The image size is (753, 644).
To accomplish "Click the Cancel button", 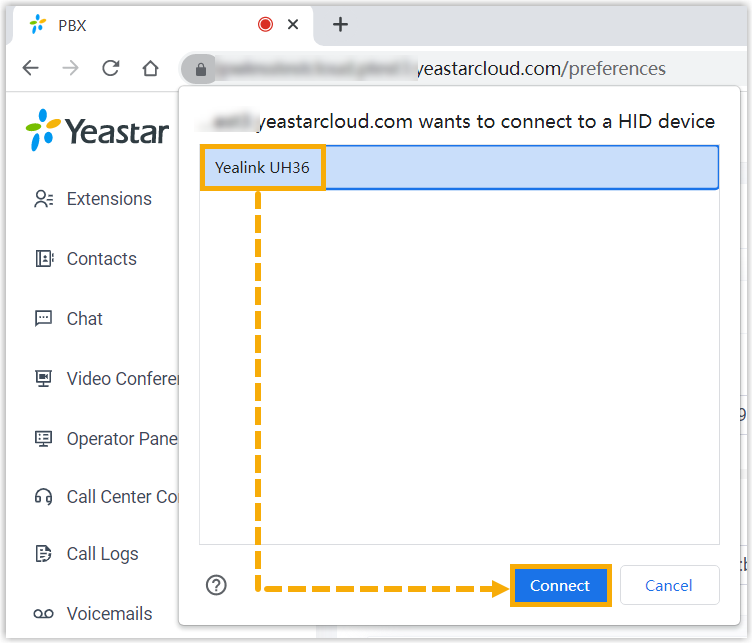I will [x=669, y=585].
